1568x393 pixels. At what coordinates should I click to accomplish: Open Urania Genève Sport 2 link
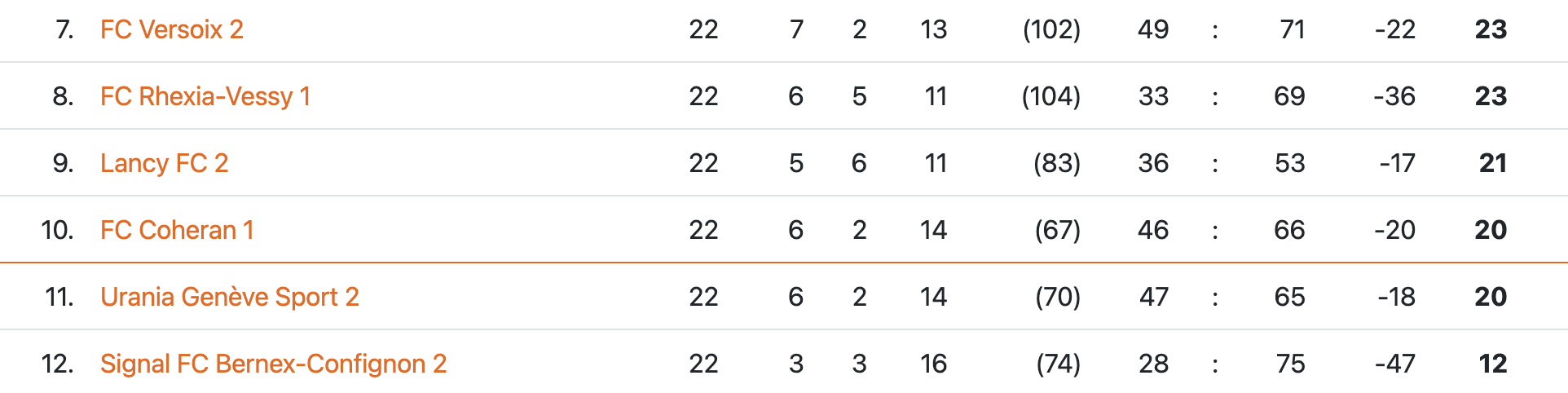(229, 298)
